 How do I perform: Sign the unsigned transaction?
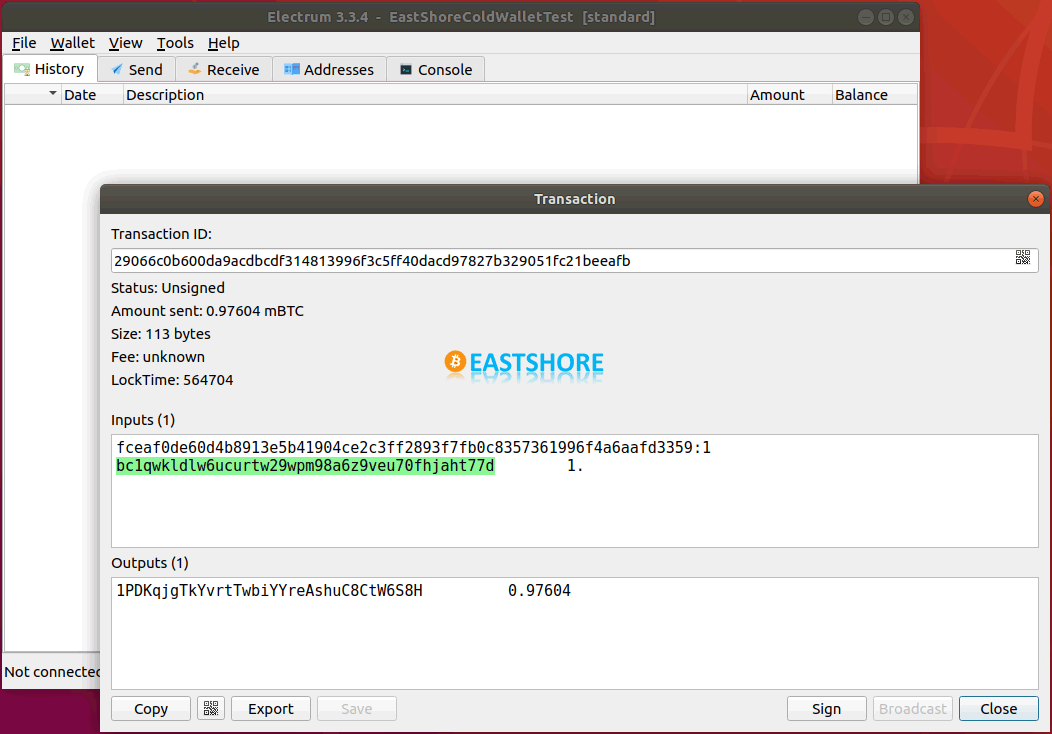tap(827, 709)
